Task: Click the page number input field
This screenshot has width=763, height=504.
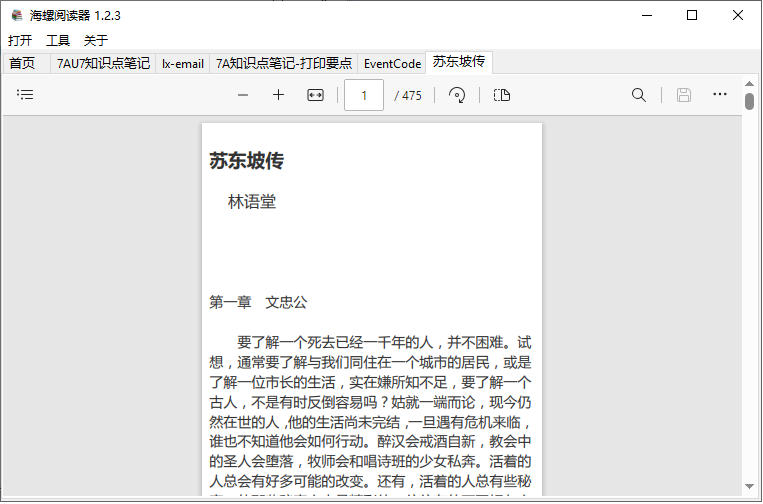Action: click(x=364, y=95)
